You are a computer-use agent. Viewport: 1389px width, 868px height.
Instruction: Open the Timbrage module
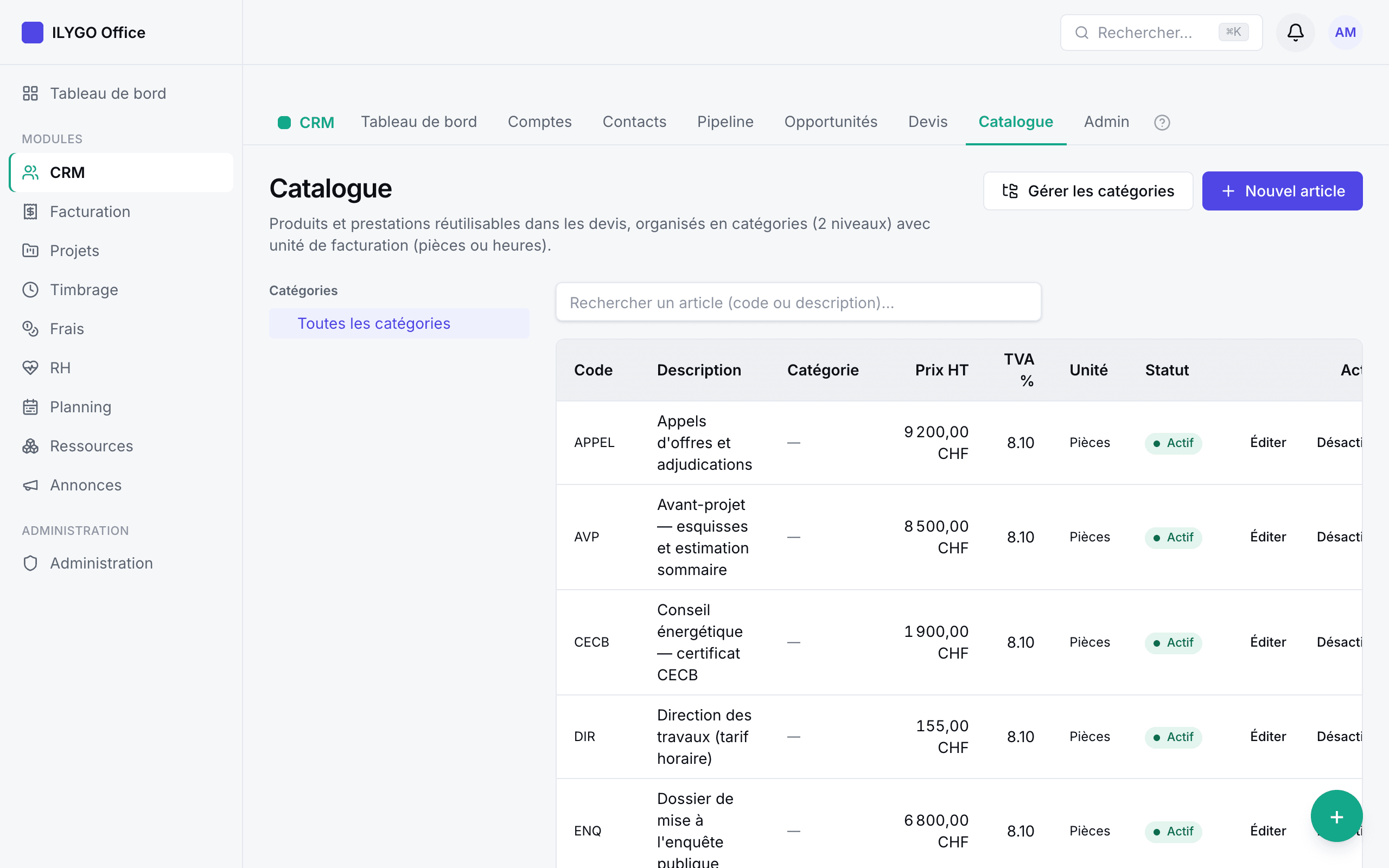[x=121, y=290]
